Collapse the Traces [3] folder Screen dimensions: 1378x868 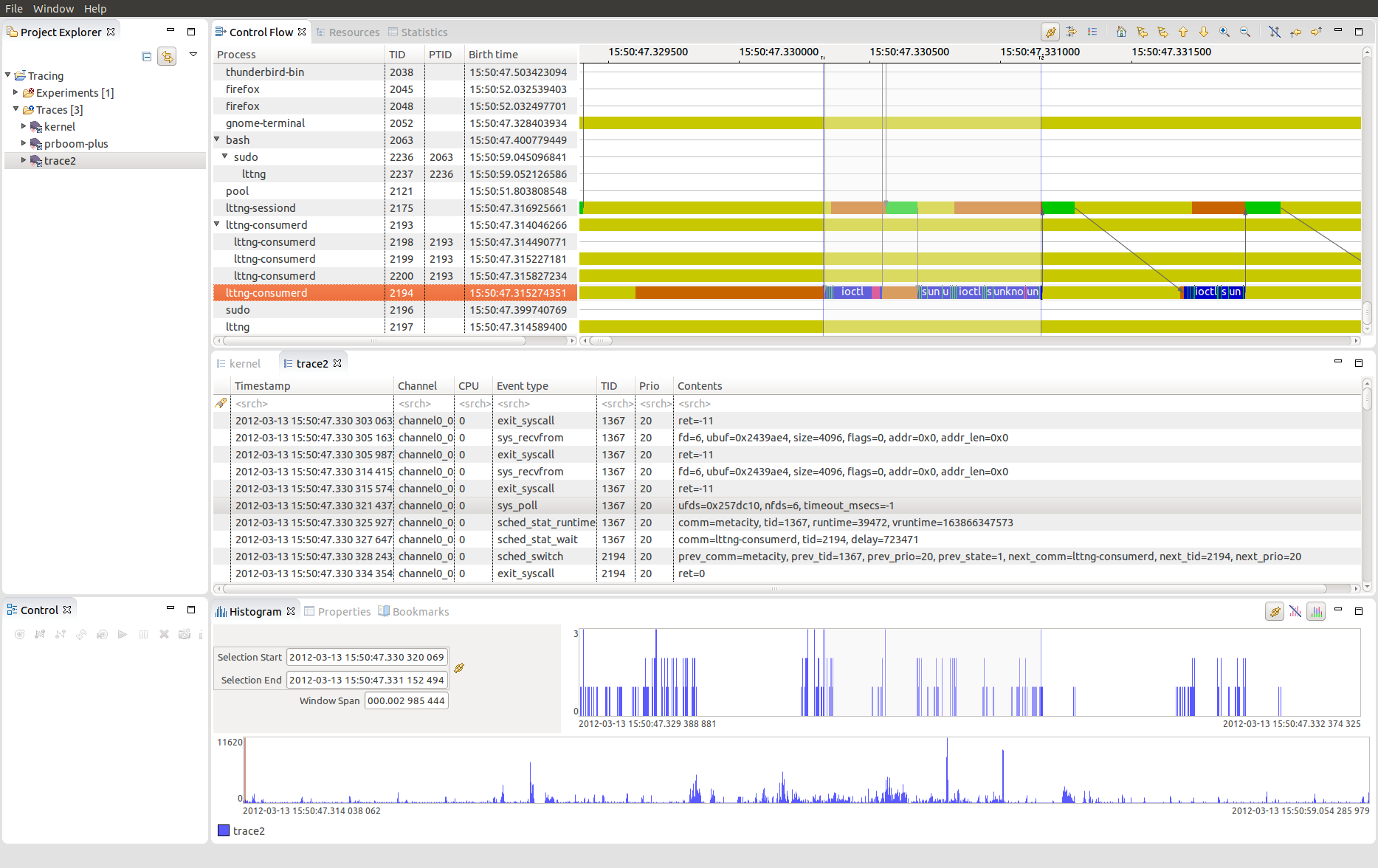tap(15, 109)
